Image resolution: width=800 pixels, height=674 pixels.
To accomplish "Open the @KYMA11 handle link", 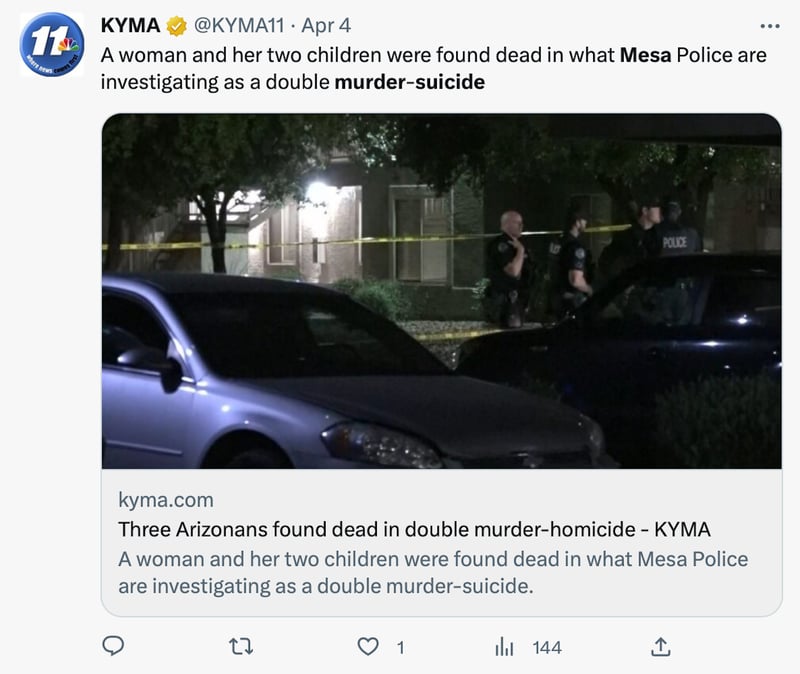I will (x=239, y=26).
